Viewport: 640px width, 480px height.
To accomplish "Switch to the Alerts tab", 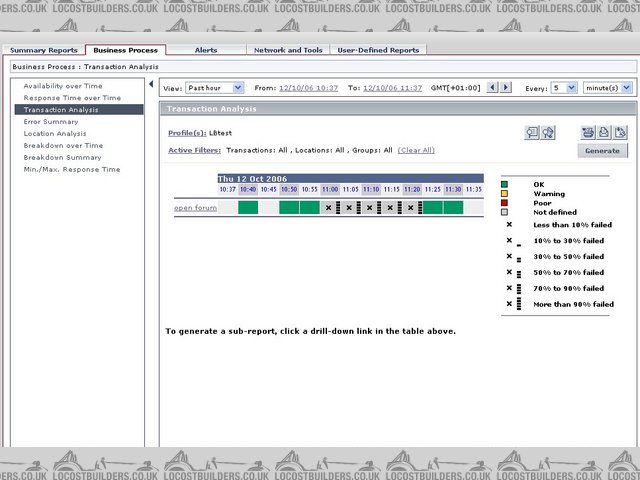I will pos(206,49).
